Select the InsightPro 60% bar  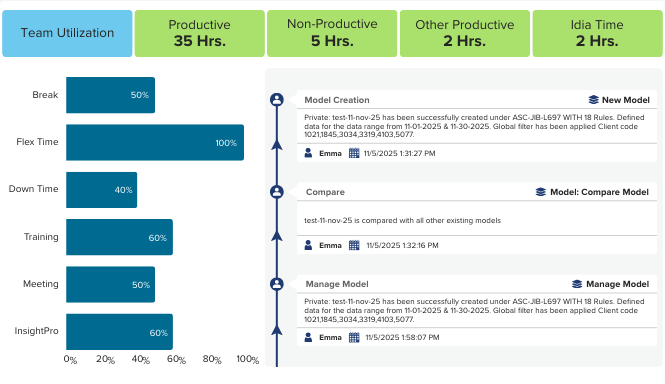tap(119, 332)
